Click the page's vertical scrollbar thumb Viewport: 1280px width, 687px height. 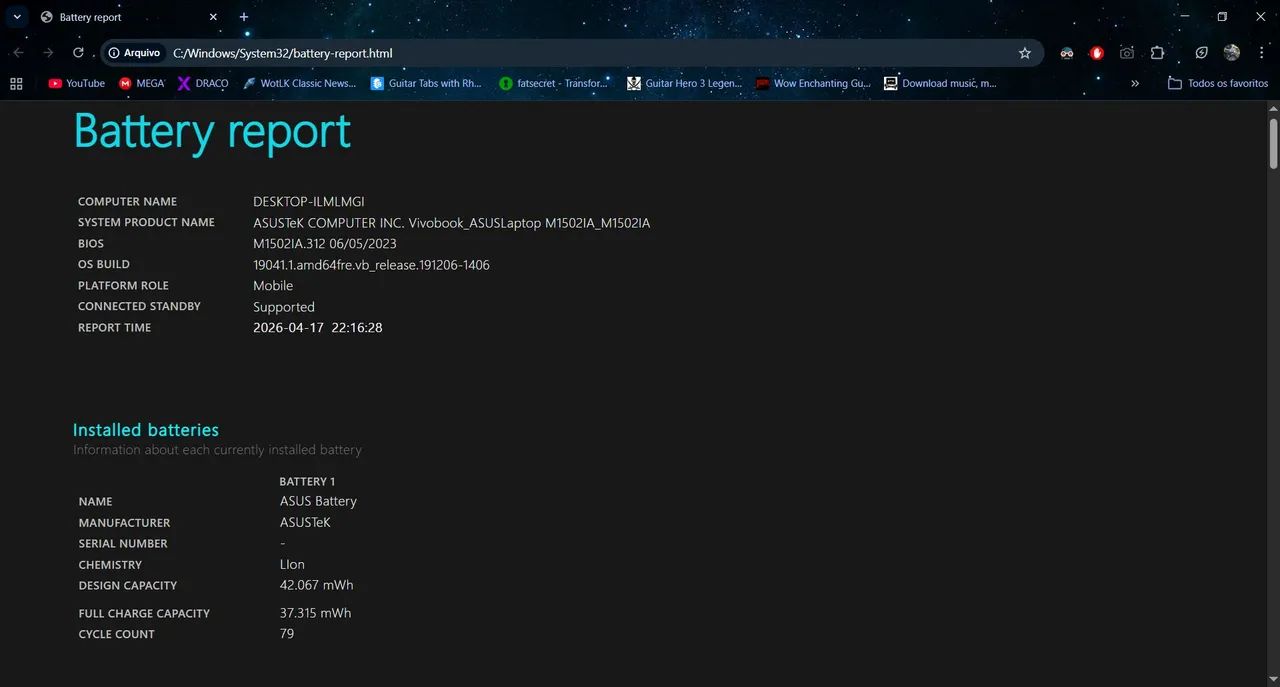[x=1273, y=143]
